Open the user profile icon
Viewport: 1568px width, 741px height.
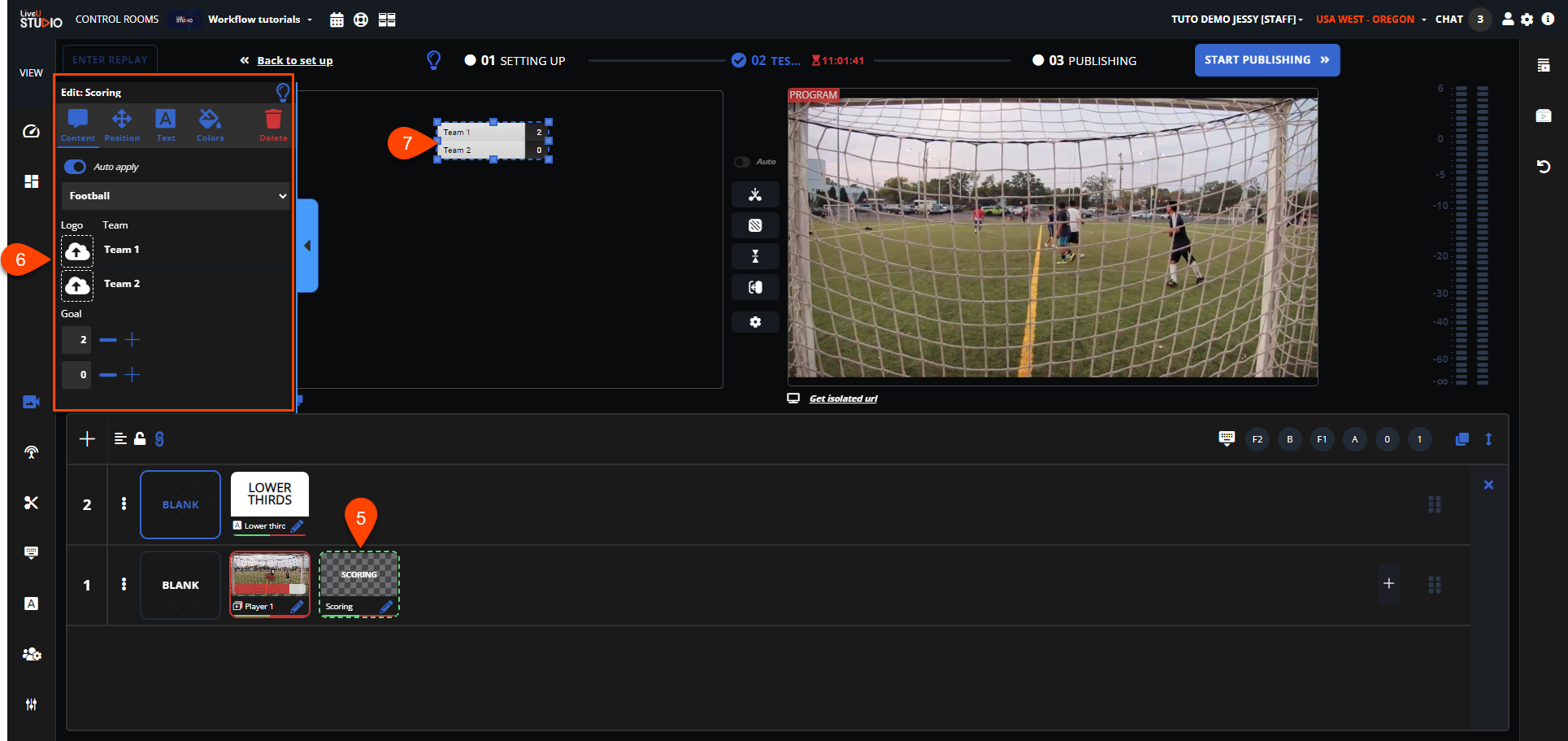tap(1508, 20)
